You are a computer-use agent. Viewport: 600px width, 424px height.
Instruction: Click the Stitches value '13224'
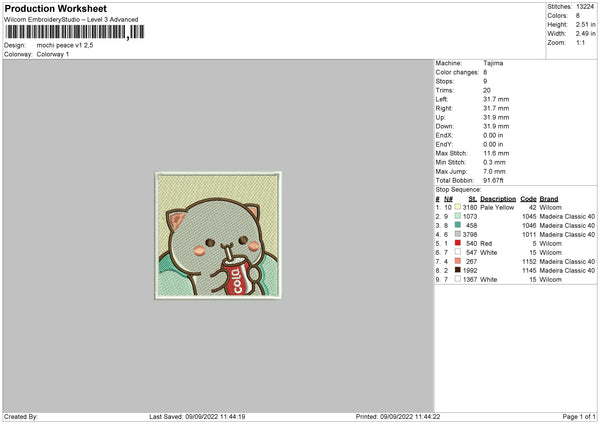[x=585, y=7]
